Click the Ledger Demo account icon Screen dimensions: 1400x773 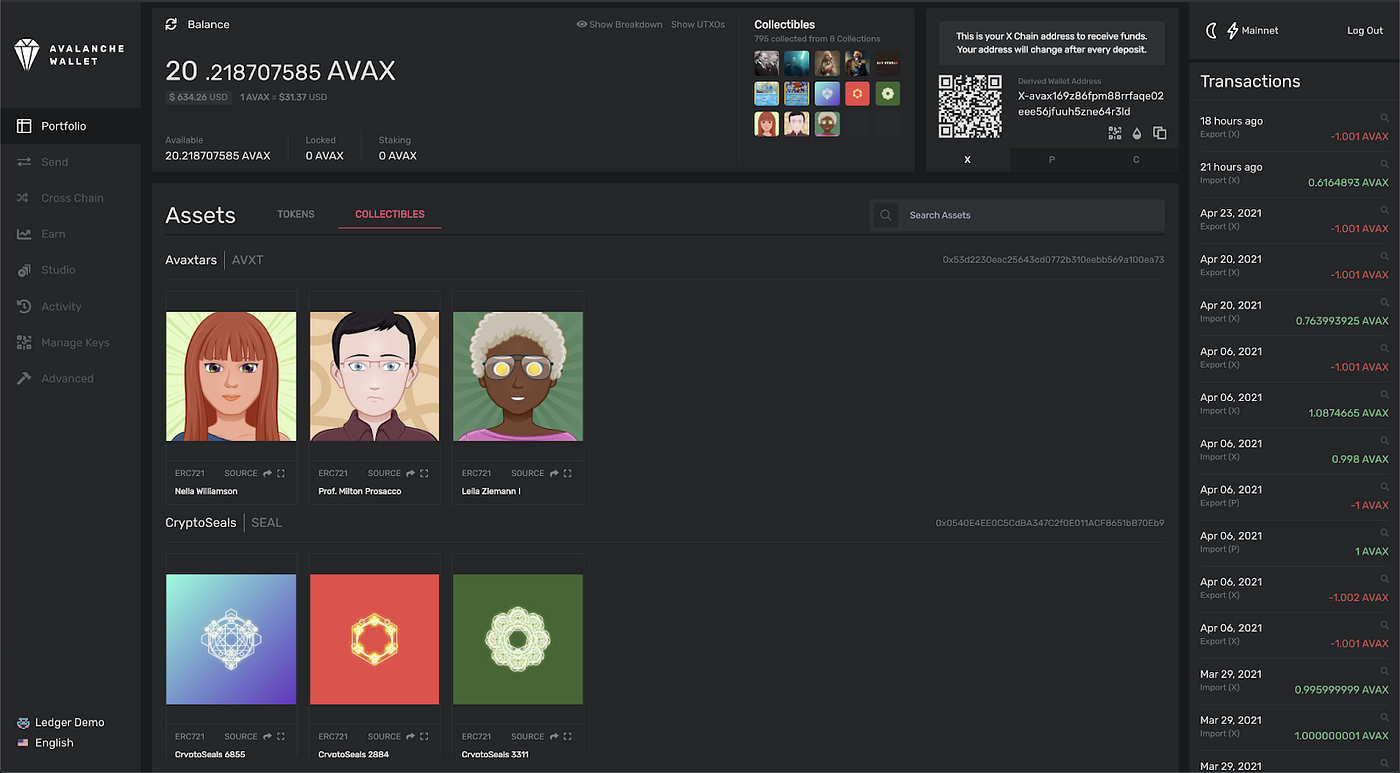click(x=23, y=722)
